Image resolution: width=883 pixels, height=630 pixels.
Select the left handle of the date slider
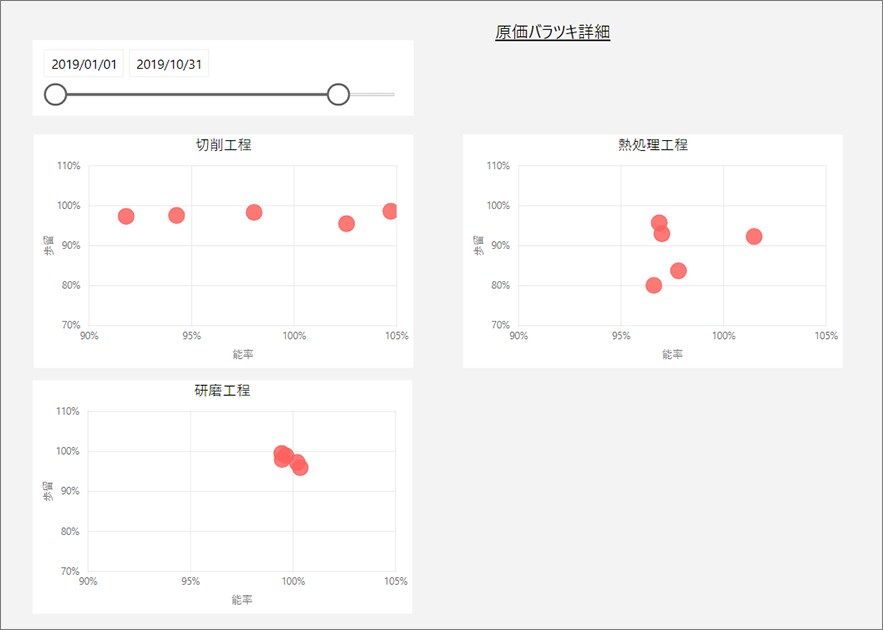coord(56,95)
